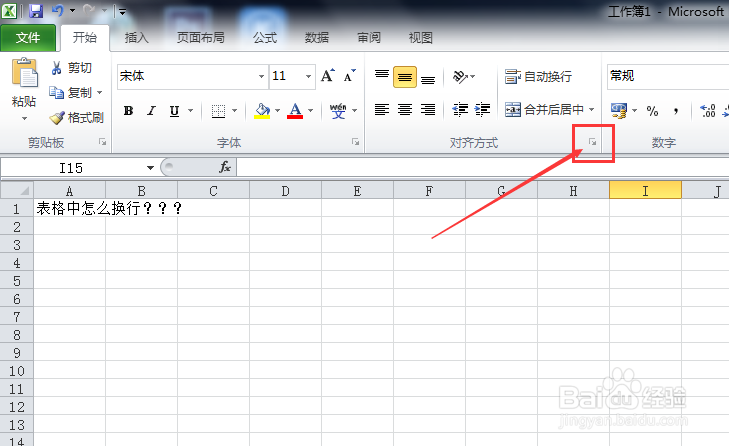
Task: Open the 文件 file tab
Action: pos(28,38)
